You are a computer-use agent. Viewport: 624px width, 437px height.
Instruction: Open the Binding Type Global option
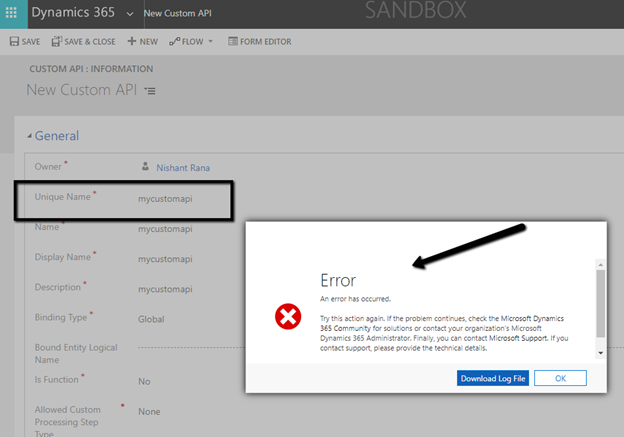[x=151, y=319]
